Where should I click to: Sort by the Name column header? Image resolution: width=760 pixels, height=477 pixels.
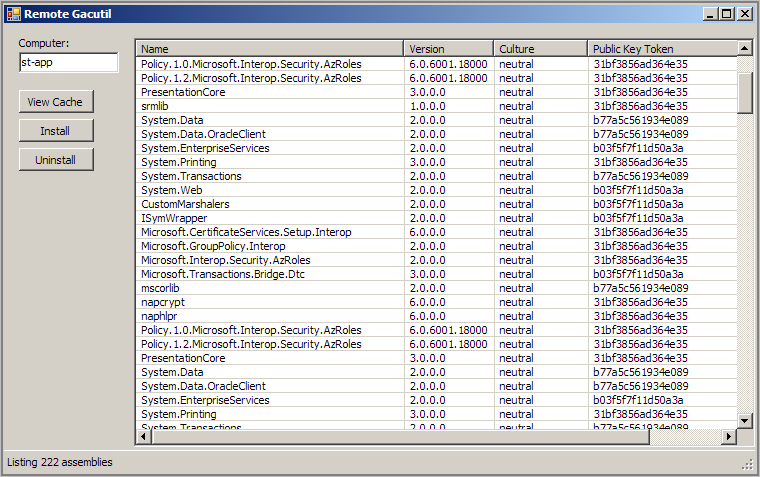[x=269, y=49]
